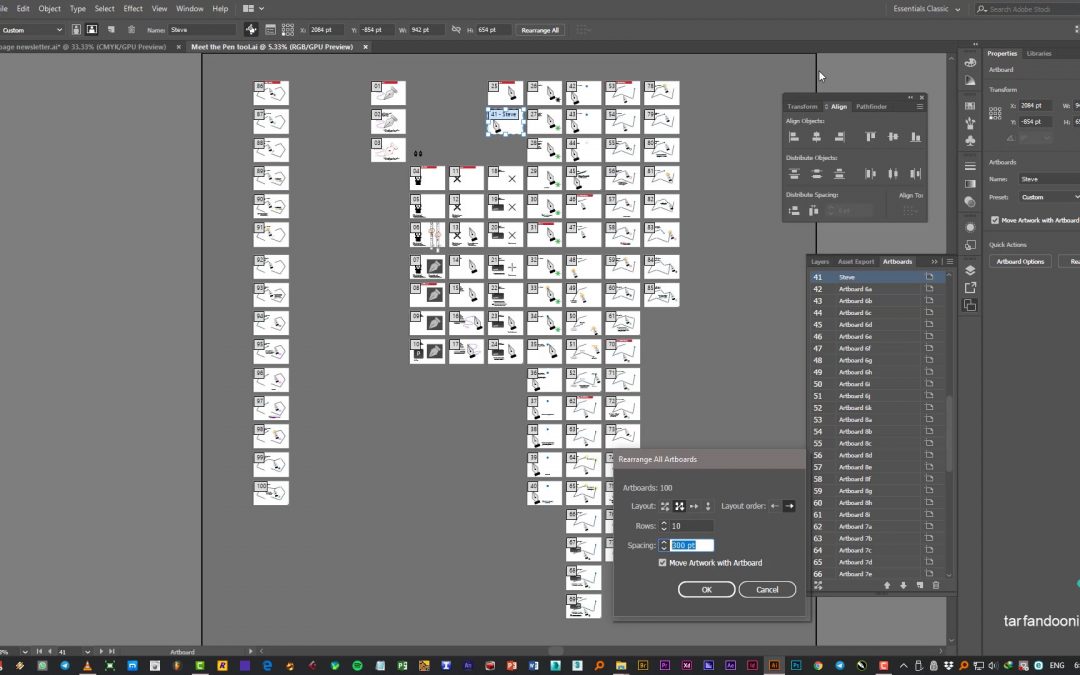Viewport: 1080px width, 675px height.
Task: Open the Symbols panel club icon
Action: 970,141
